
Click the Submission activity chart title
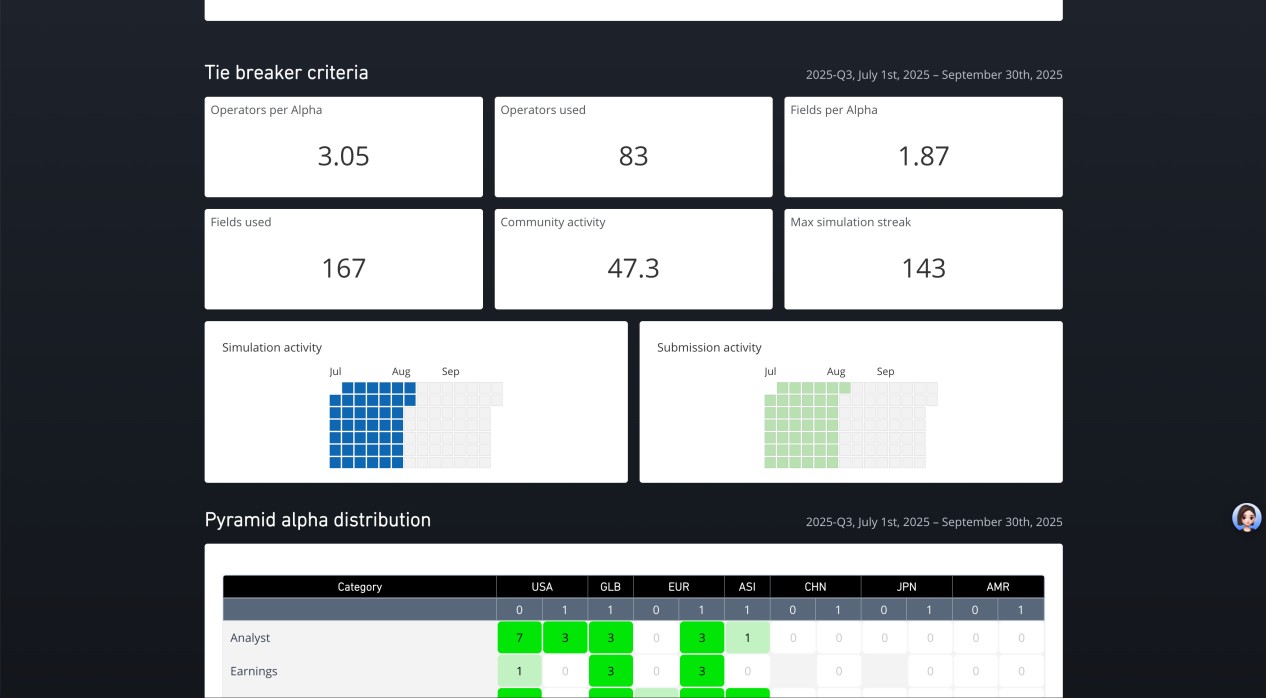click(709, 348)
